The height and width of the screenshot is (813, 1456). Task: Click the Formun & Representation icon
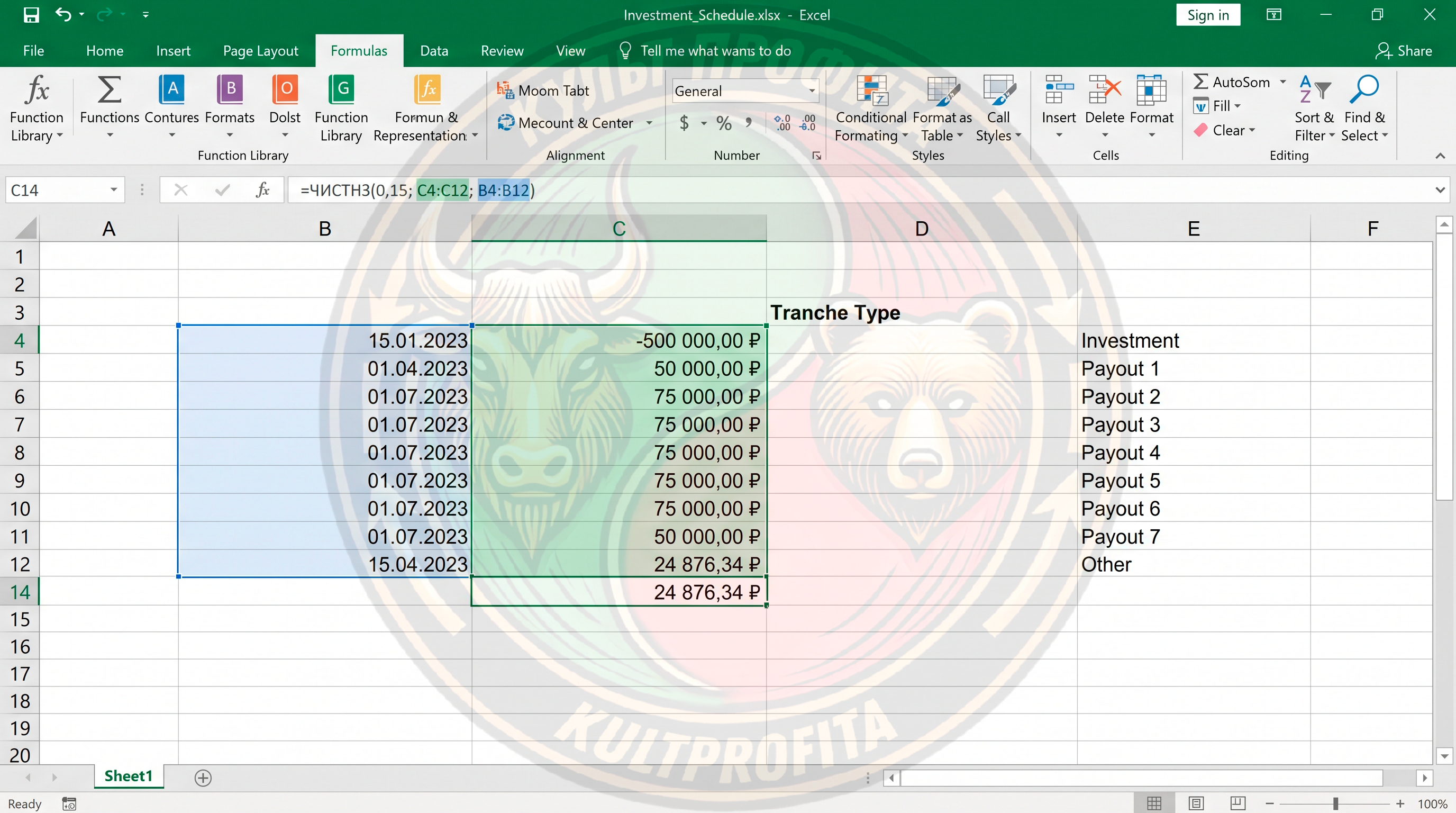click(427, 89)
